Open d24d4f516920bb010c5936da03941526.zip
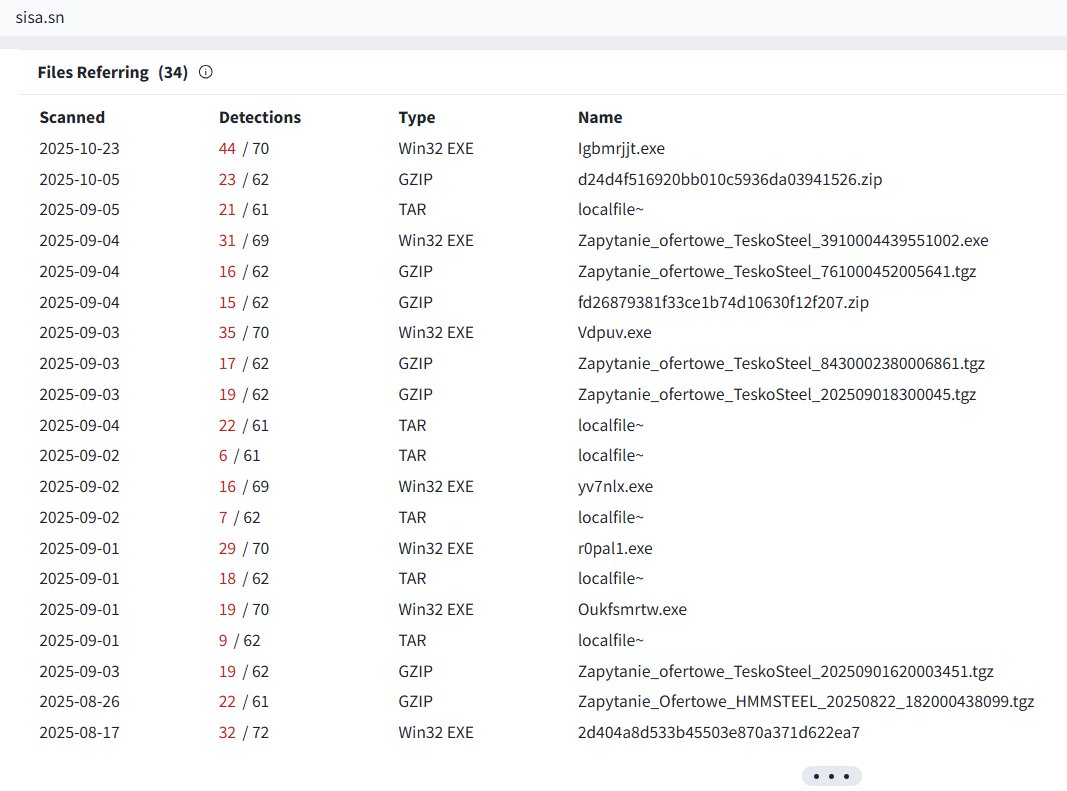 tap(730, 180)
